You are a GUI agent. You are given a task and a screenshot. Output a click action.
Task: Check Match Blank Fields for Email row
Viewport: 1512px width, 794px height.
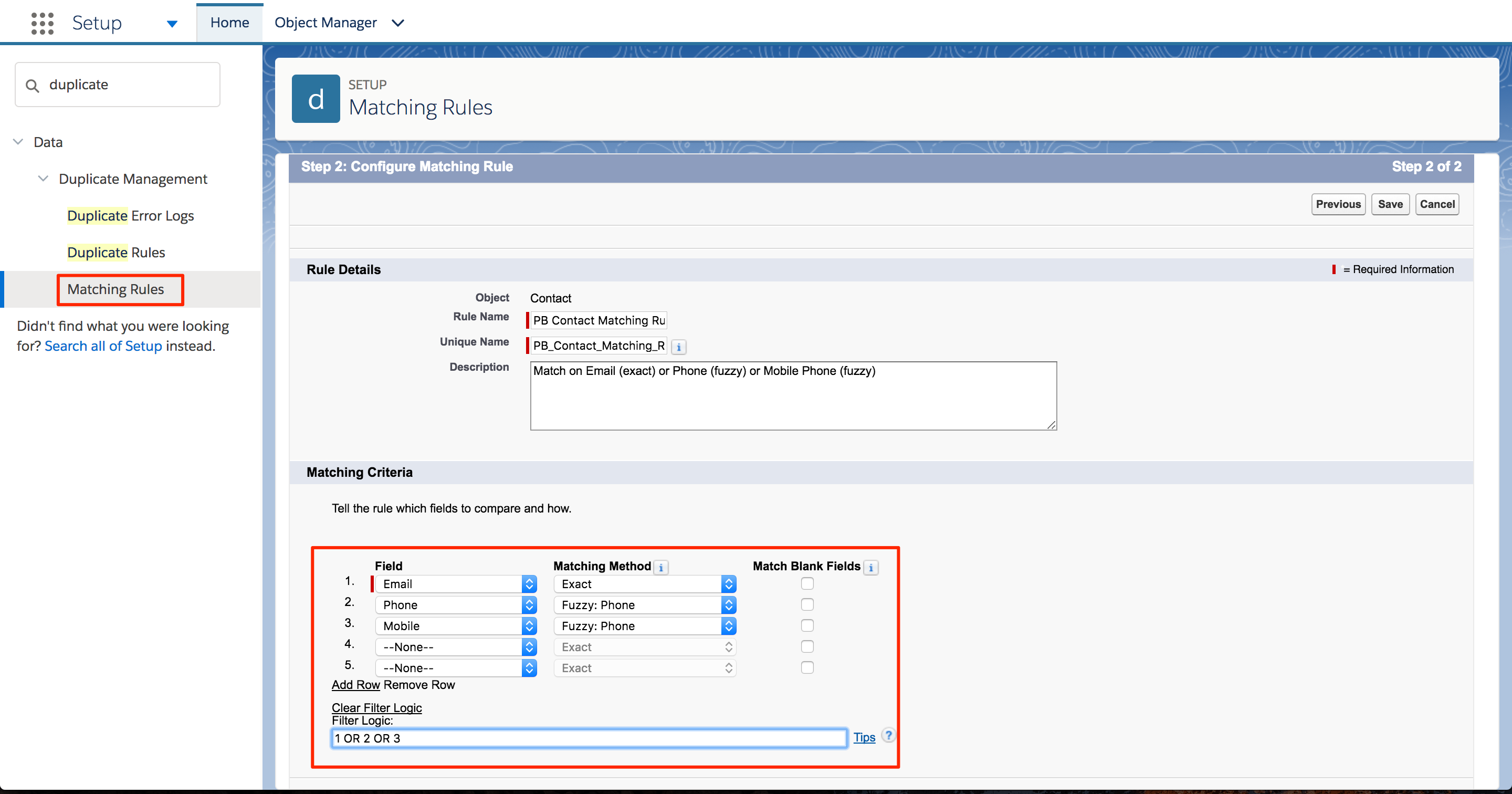coord(807,584)
